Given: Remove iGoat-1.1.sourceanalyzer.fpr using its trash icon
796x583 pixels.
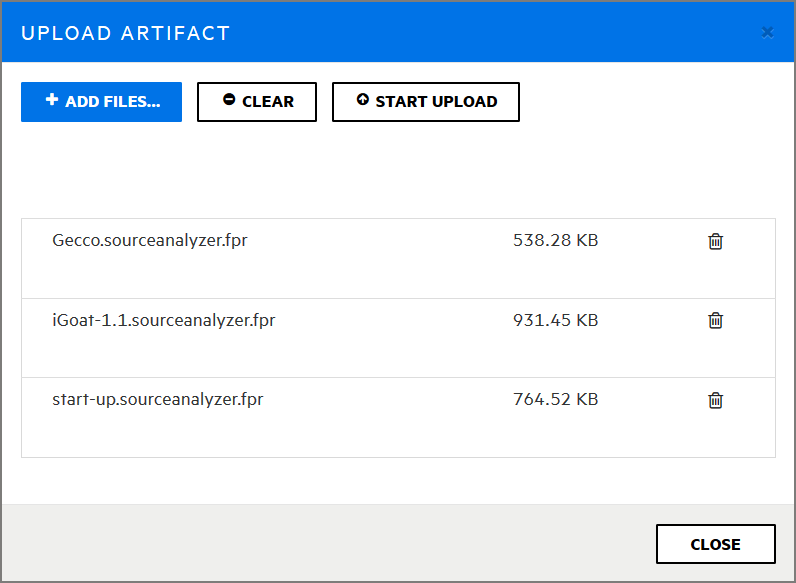Looking at the screenshot, I should pos(715,320).
